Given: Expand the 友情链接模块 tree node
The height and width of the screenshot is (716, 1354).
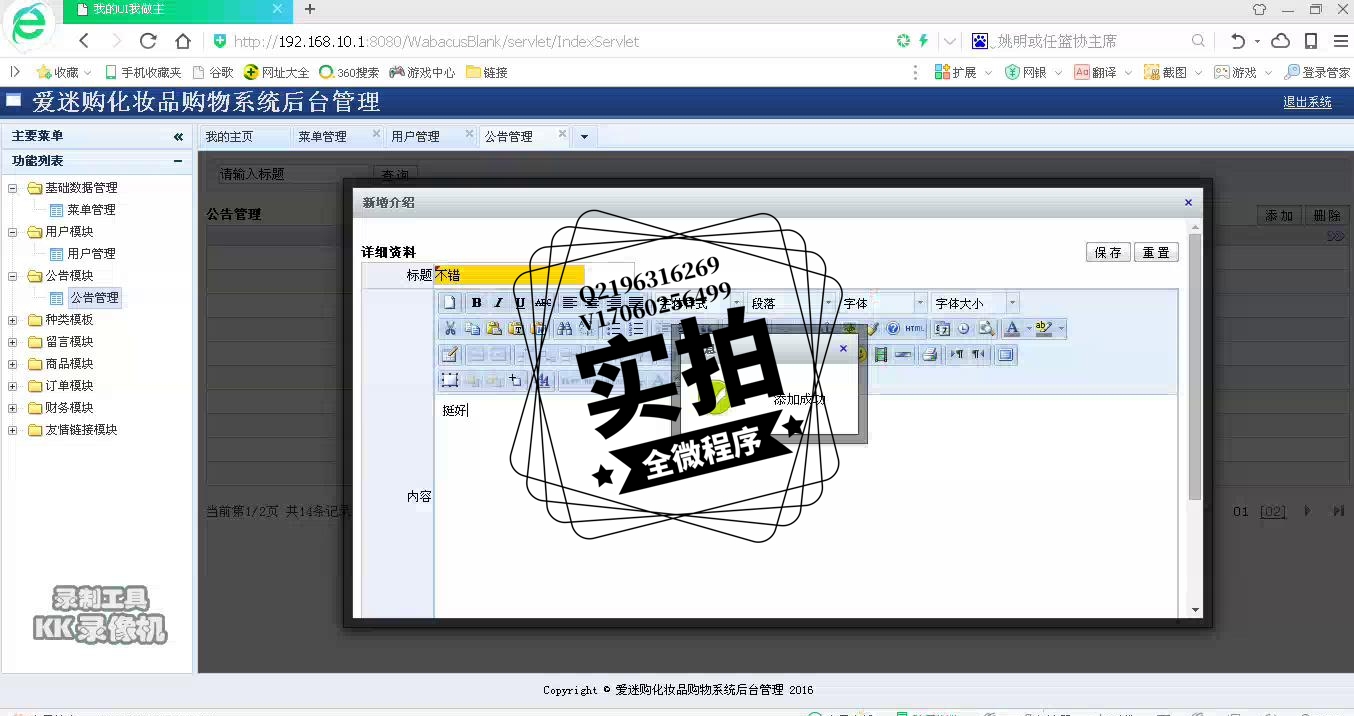Looking at the screenshot, I should tap(13, 430).
